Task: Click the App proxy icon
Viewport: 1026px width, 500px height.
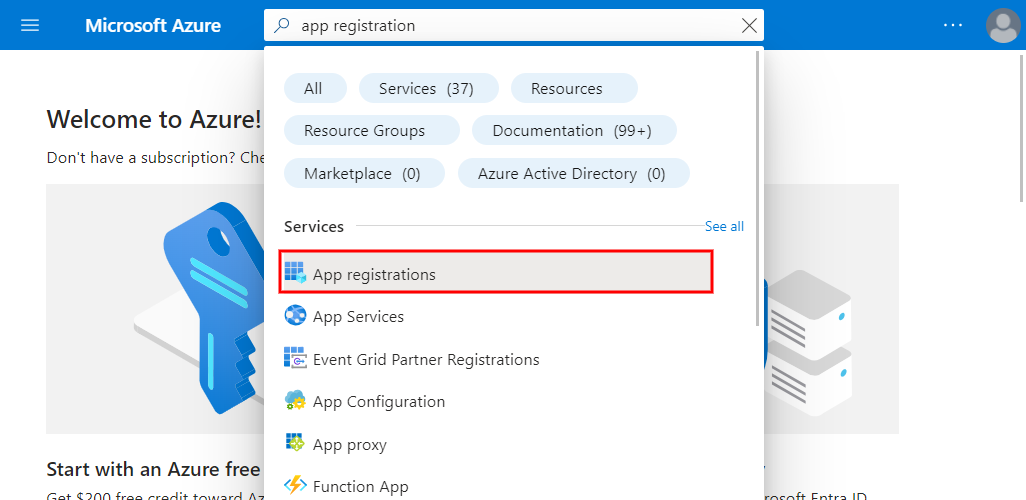Action: coord(295,443)
